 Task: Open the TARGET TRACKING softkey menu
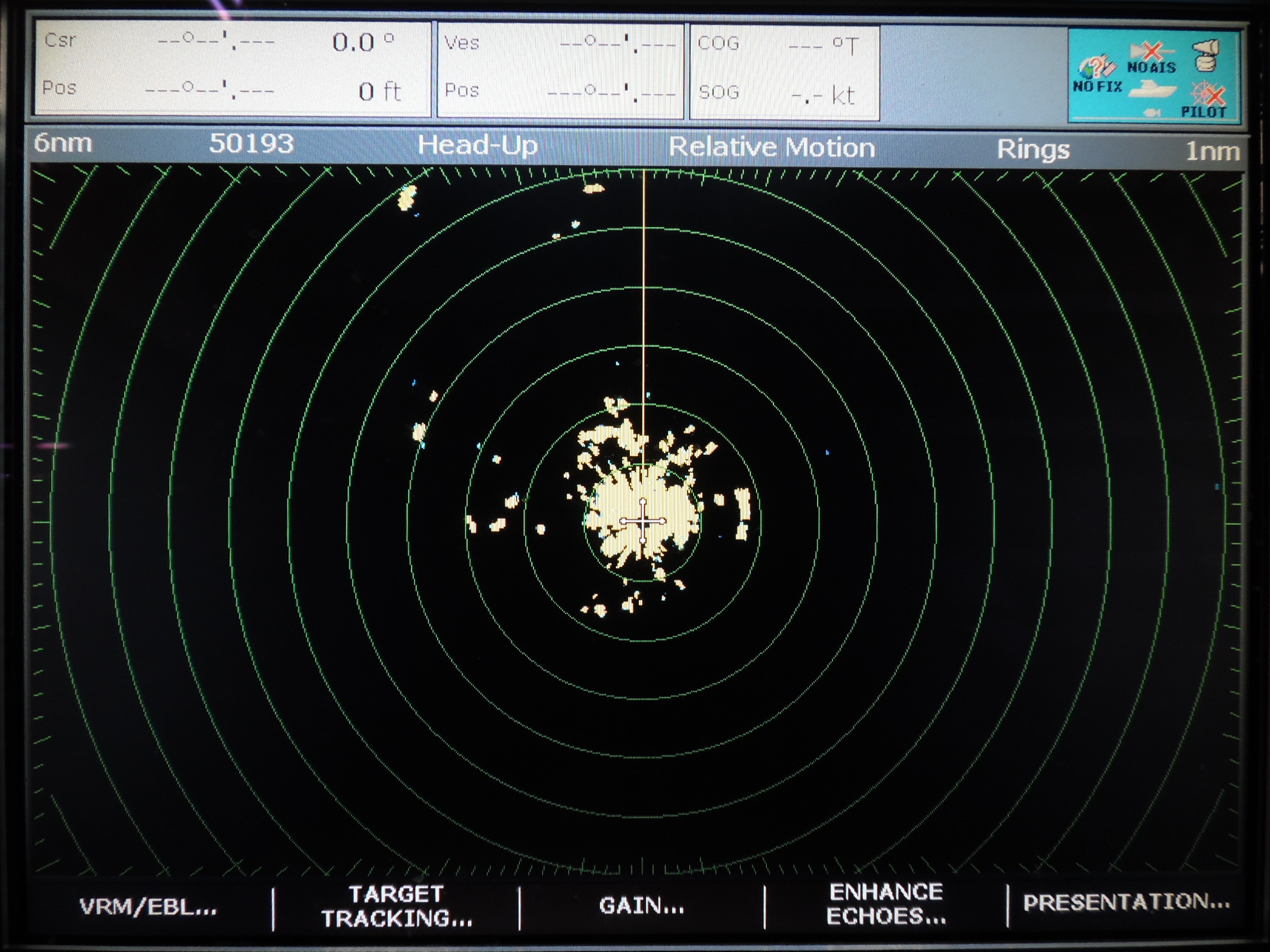click(x=396, y=906)
